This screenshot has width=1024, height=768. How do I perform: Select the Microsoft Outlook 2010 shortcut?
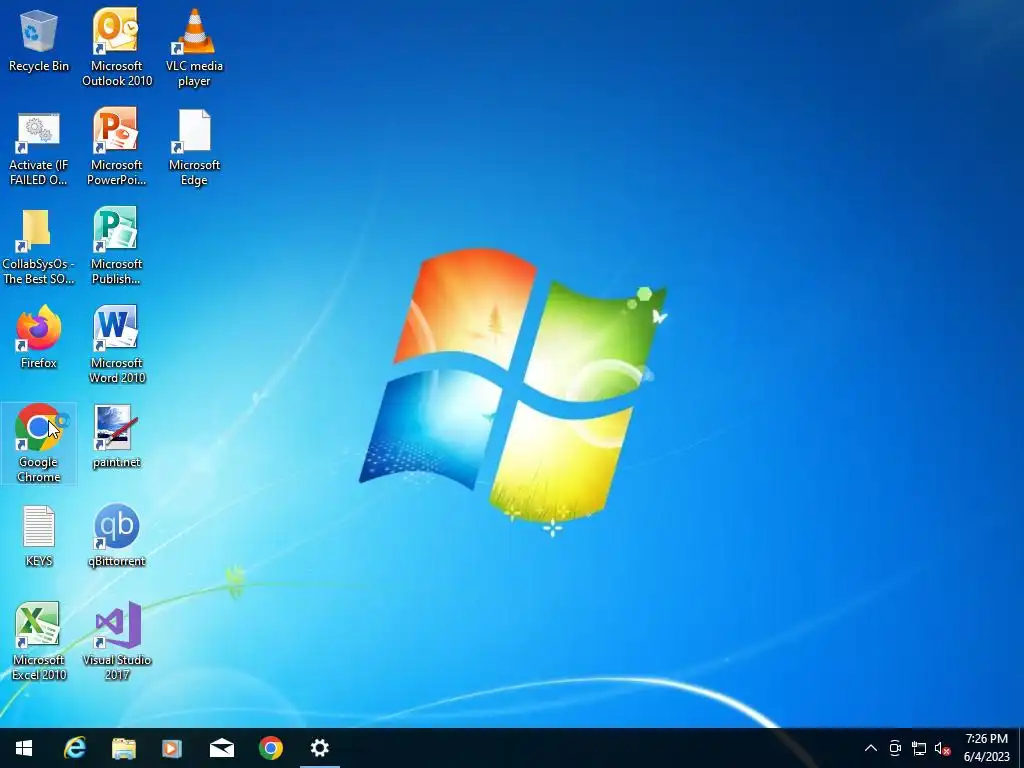point(116,47)
